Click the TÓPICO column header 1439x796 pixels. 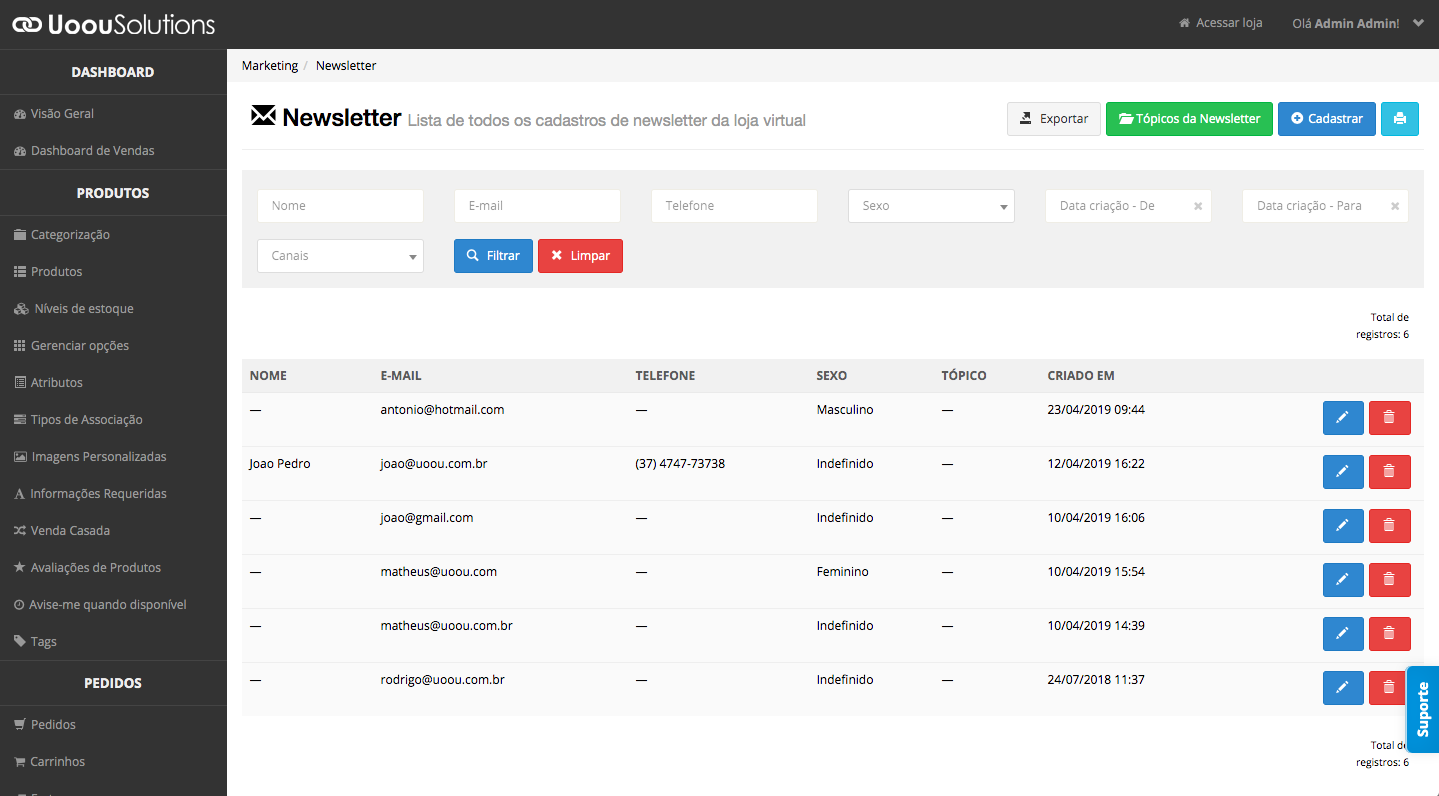(x=964, y=376)
